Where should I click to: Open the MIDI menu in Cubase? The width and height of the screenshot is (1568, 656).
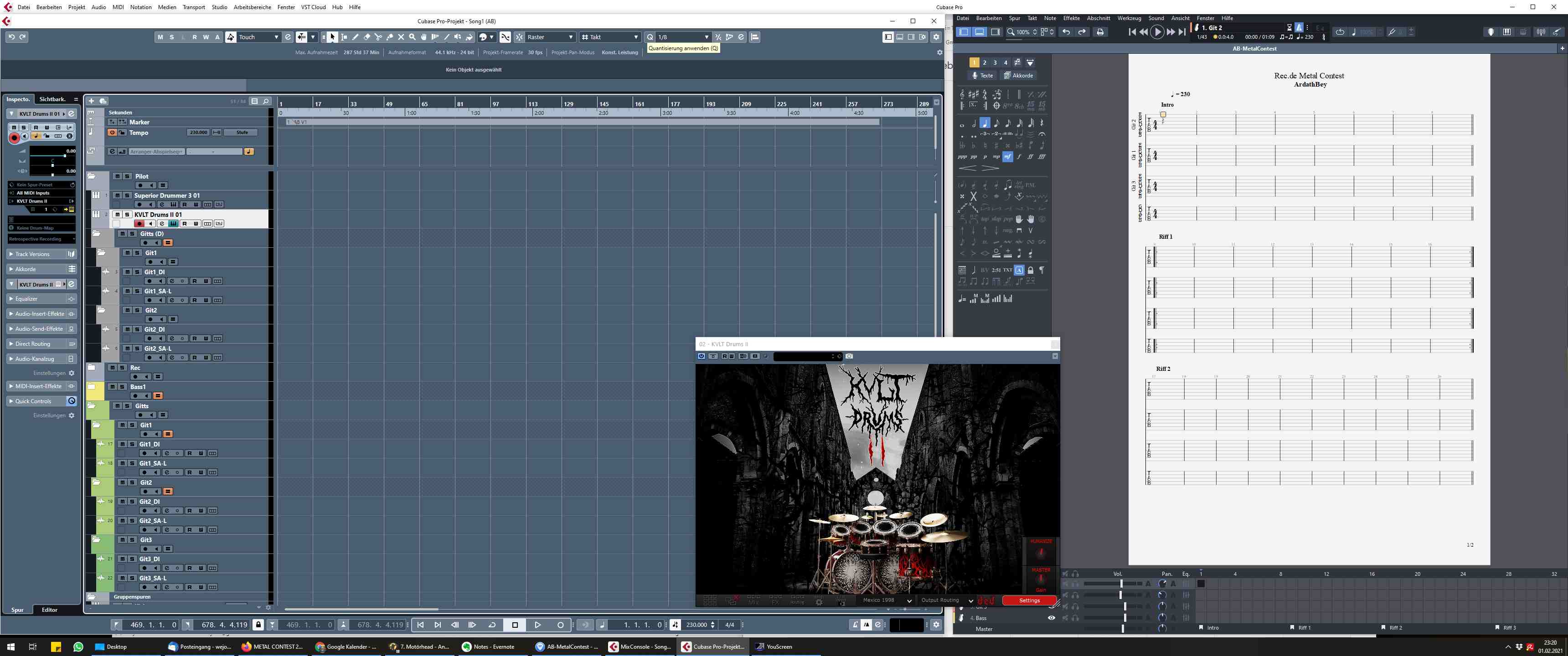[118, 7]
